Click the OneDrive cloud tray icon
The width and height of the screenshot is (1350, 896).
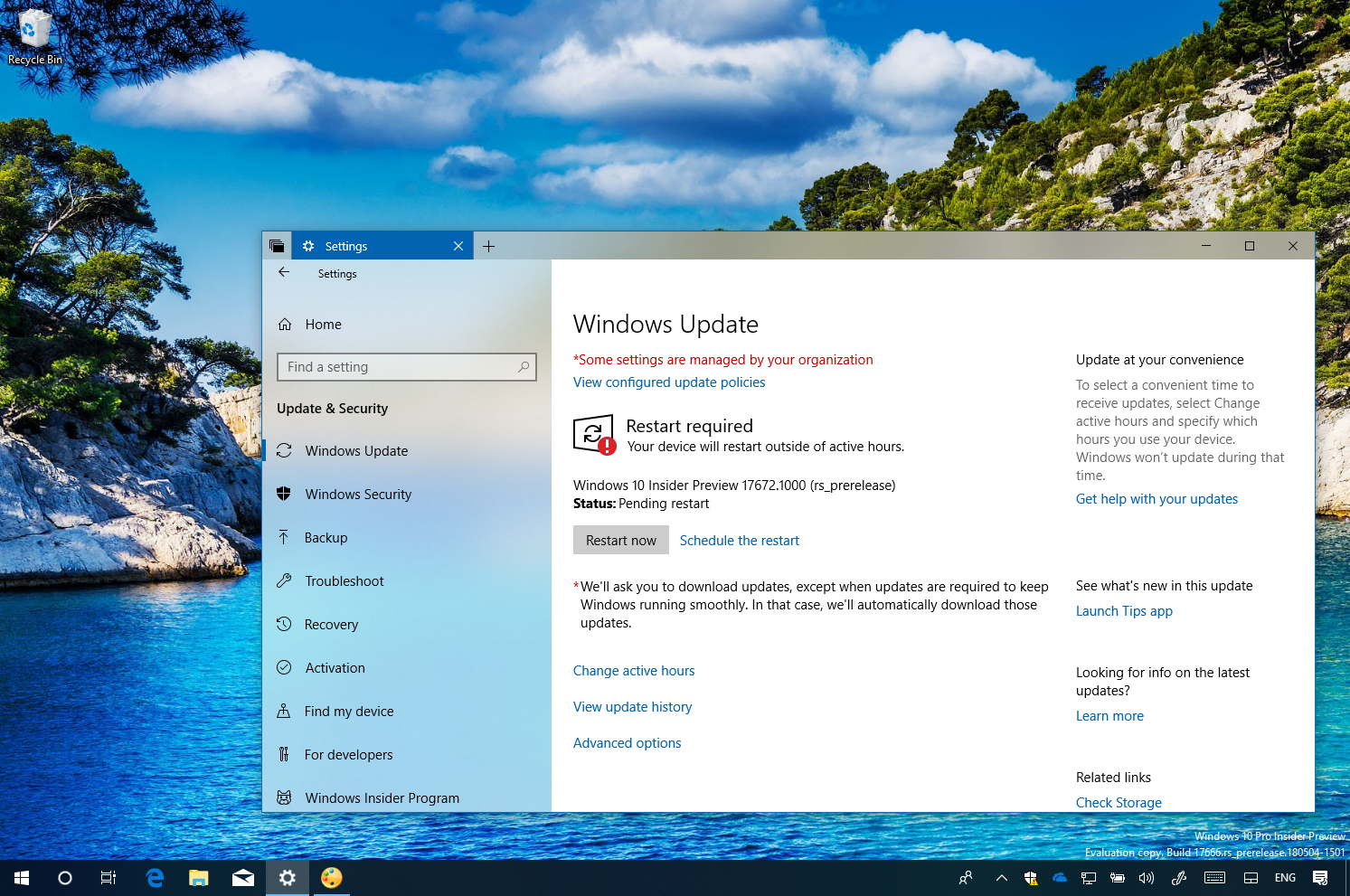coord(1060,878)
